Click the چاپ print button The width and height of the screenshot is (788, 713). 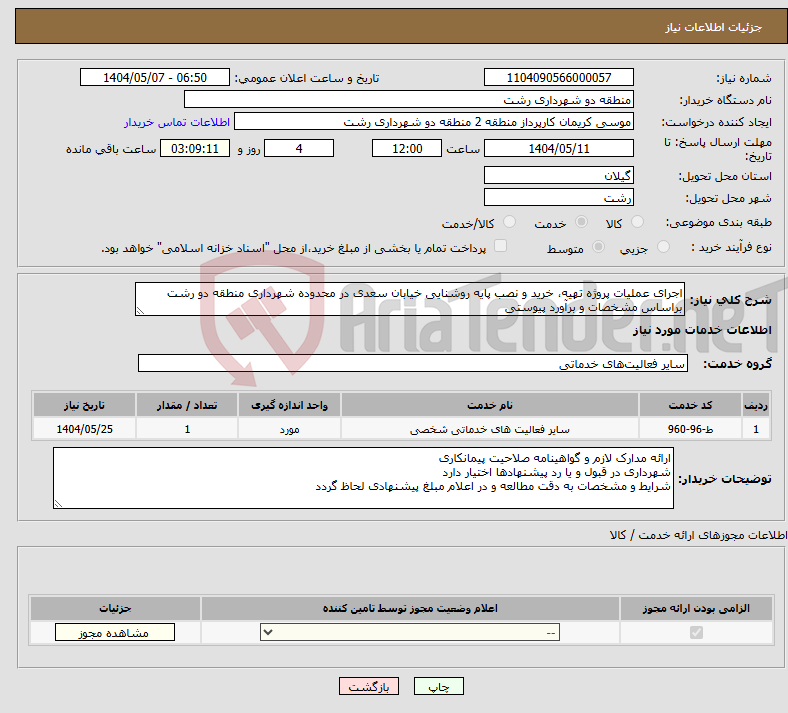pos(439,686)
